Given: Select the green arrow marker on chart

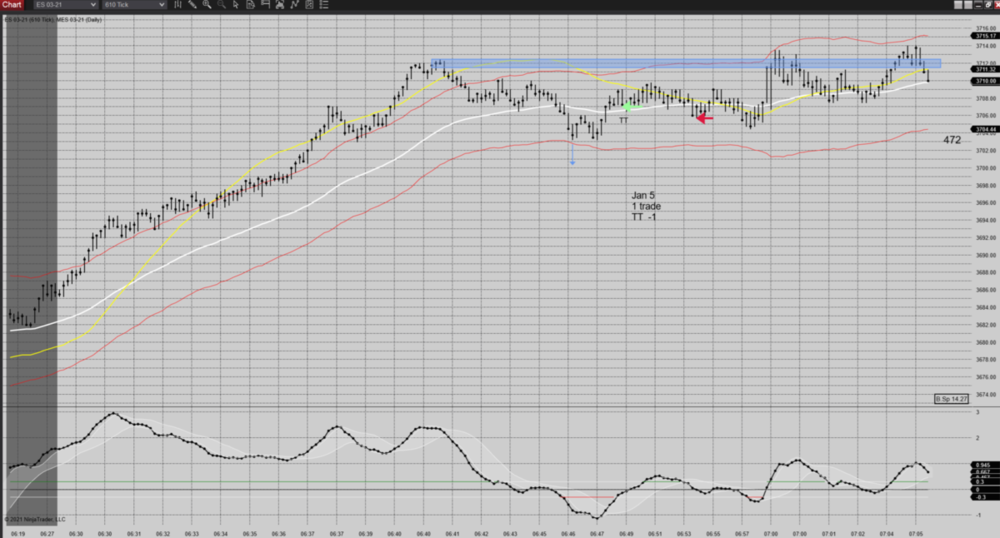Looking at the screenshot, I should [x=628, y=106].
